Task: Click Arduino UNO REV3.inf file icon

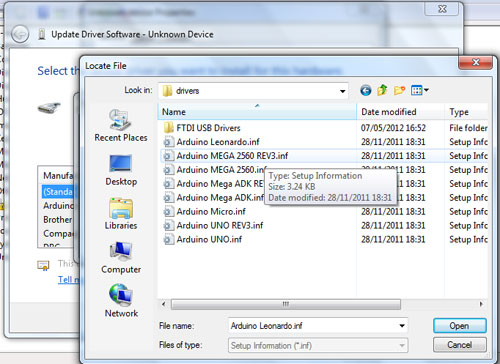Action: click(169, 226)
